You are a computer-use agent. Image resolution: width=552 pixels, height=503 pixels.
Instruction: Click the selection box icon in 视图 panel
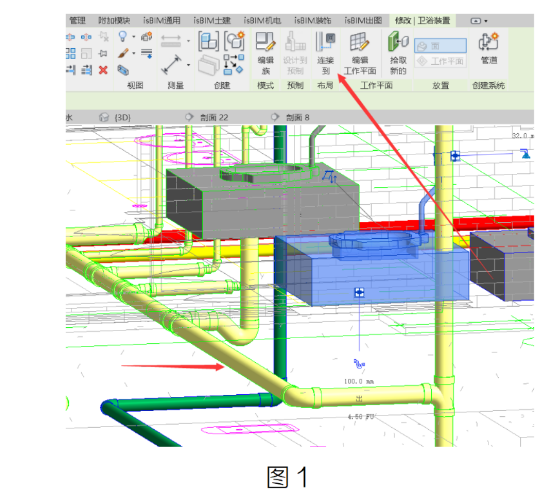pyautogui.click(x=123, y=70)
